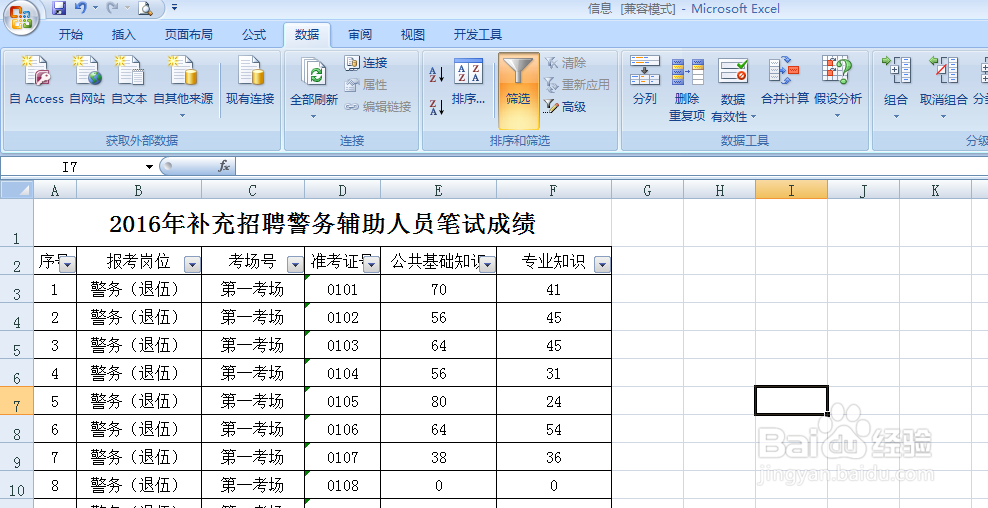The width and height of the screenshot is (988, 508).
Task: Select cell with score 70
Action: (439, 289)
